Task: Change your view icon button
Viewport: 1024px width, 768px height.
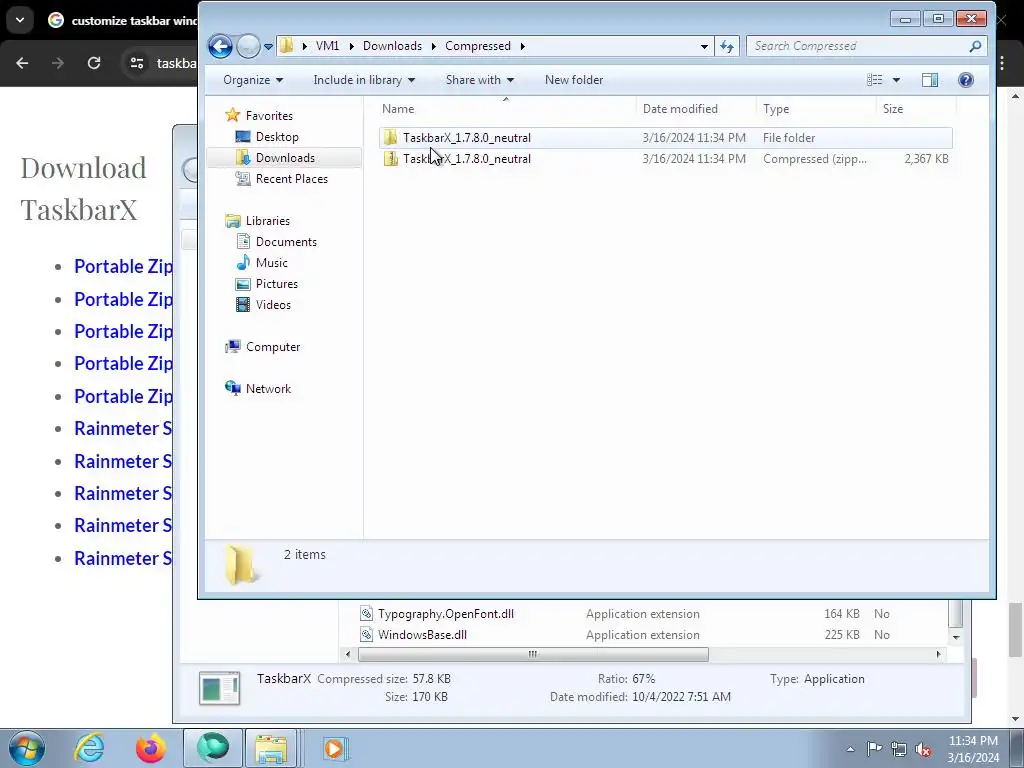Action: 874,80
